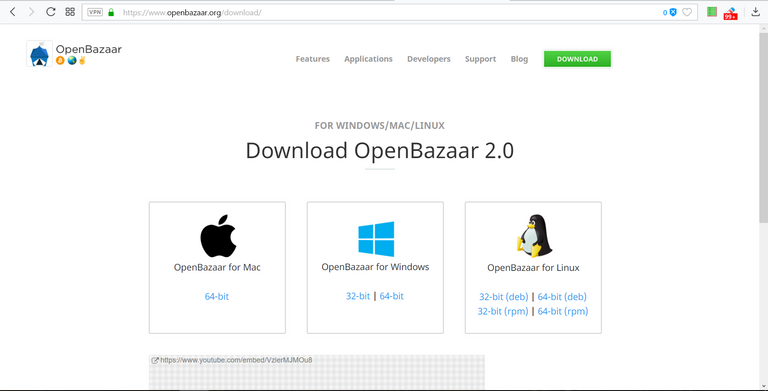The height and width of the screenshot is (391, 768).
Task: Open the YouTube embed link icon
Action: (x=155, y=360)
